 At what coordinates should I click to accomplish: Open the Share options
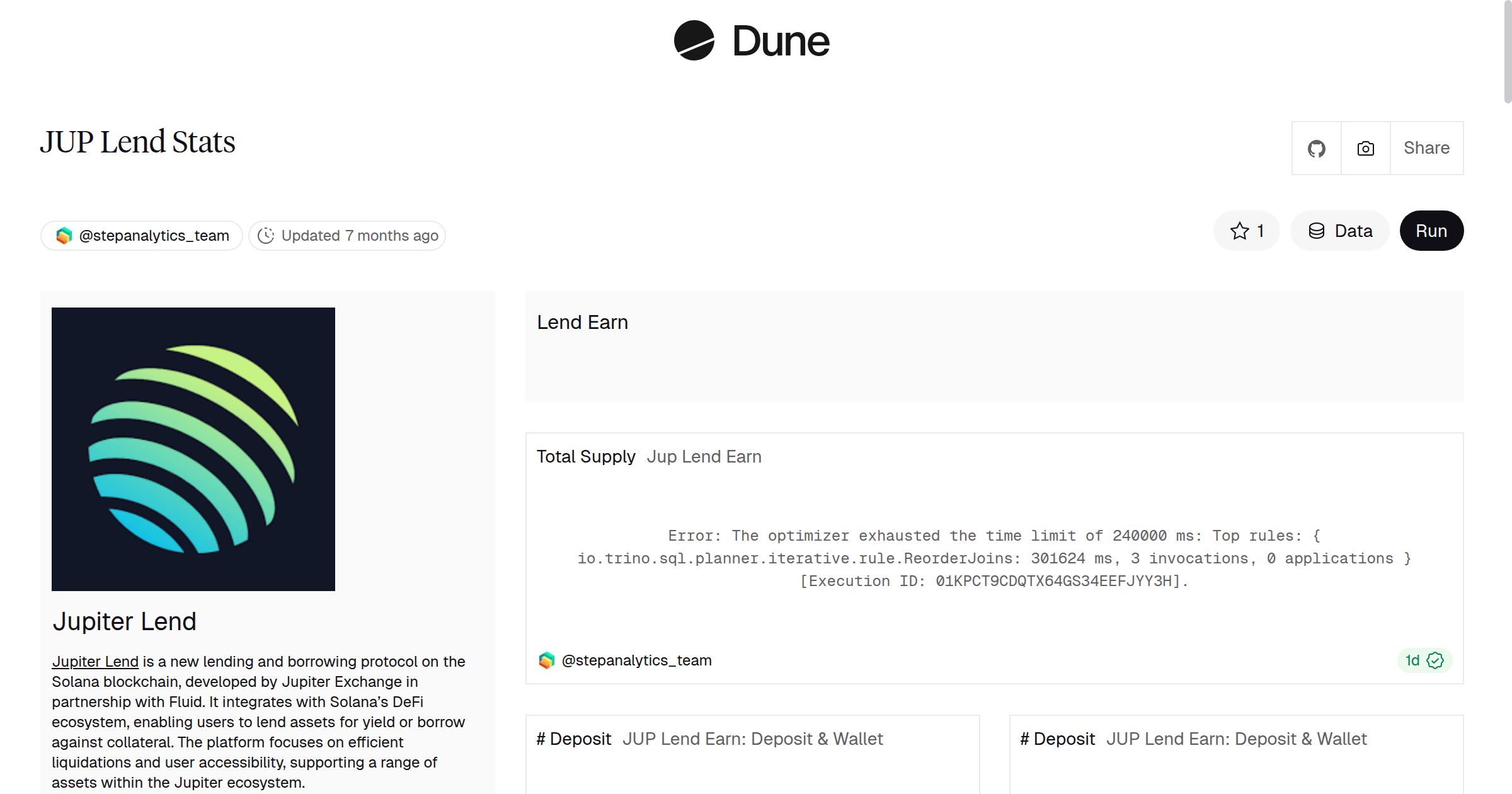(1426, 148)
